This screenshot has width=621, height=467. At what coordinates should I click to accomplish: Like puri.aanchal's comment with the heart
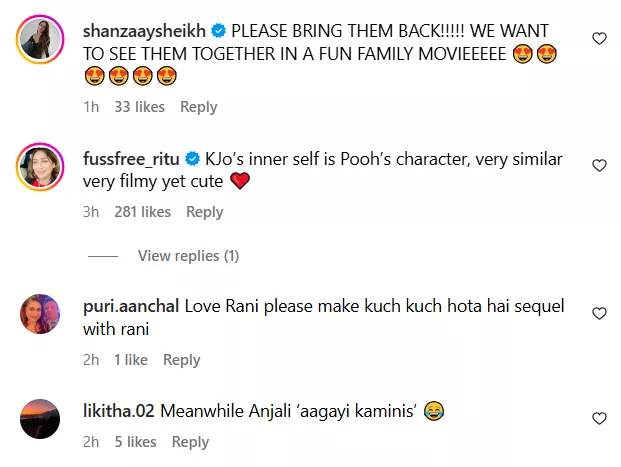[599, 314]
